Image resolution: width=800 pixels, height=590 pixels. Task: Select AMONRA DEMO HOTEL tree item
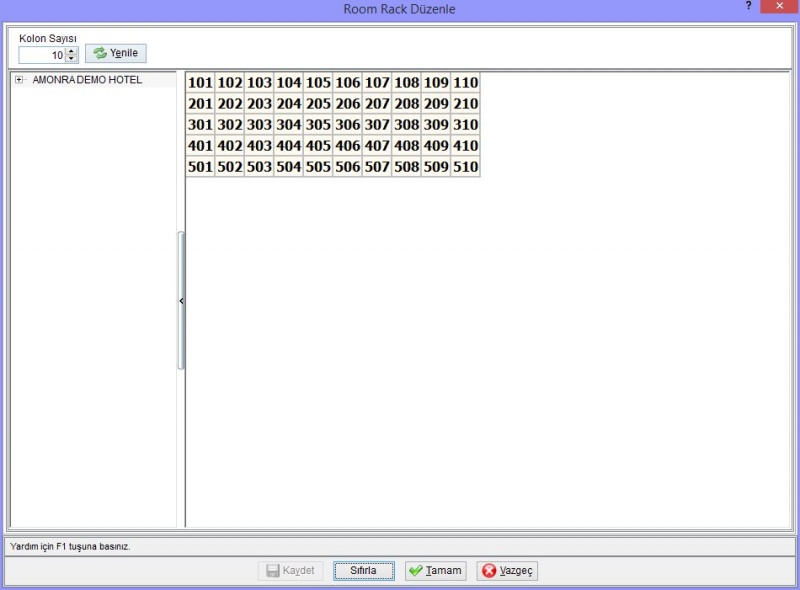click(x=87, y=80)
